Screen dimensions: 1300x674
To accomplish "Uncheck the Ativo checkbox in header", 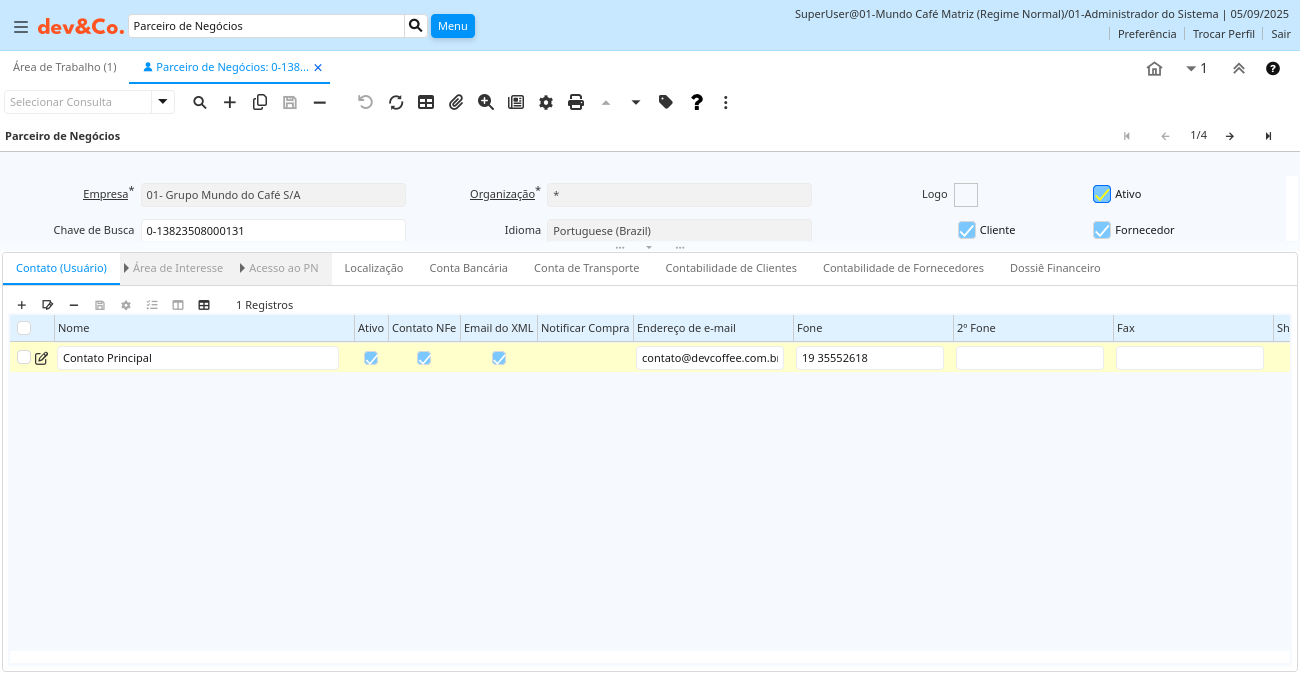I will (x=1102, y=194).
